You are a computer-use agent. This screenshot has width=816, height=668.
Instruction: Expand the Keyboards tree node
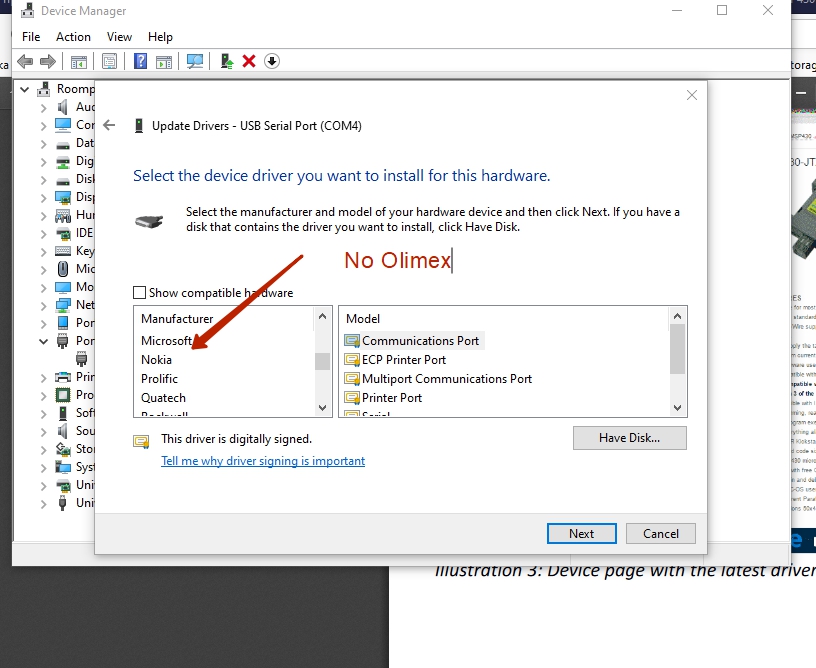[x=44, y=251]
